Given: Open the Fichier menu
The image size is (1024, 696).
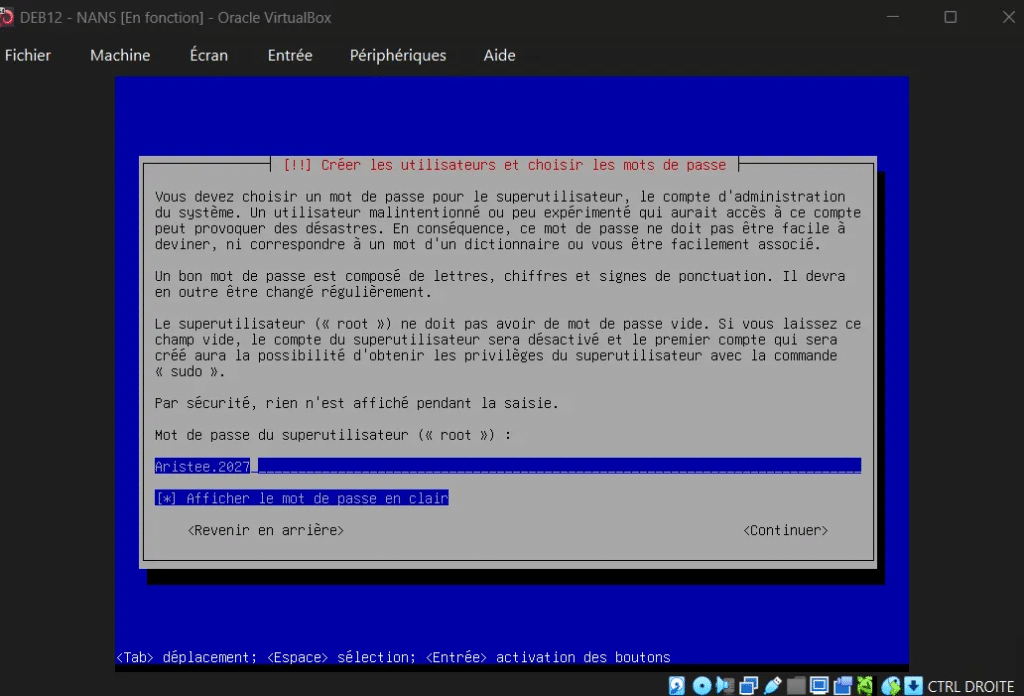Looking at the screenshot, I should pyautogui.click(x=28, y=55).
